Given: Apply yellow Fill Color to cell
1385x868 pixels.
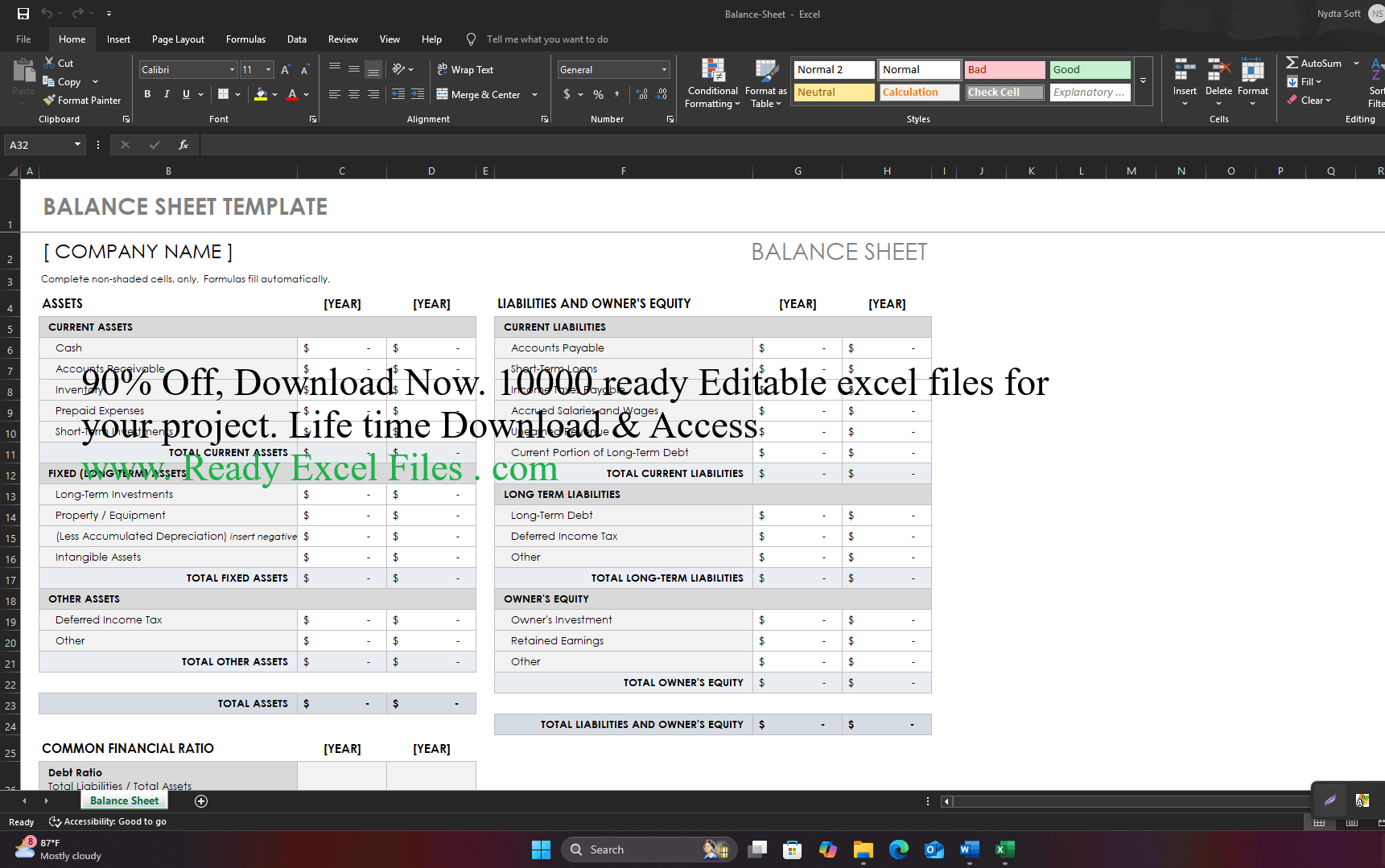Looking at the screenshot, I should point(261,94).
